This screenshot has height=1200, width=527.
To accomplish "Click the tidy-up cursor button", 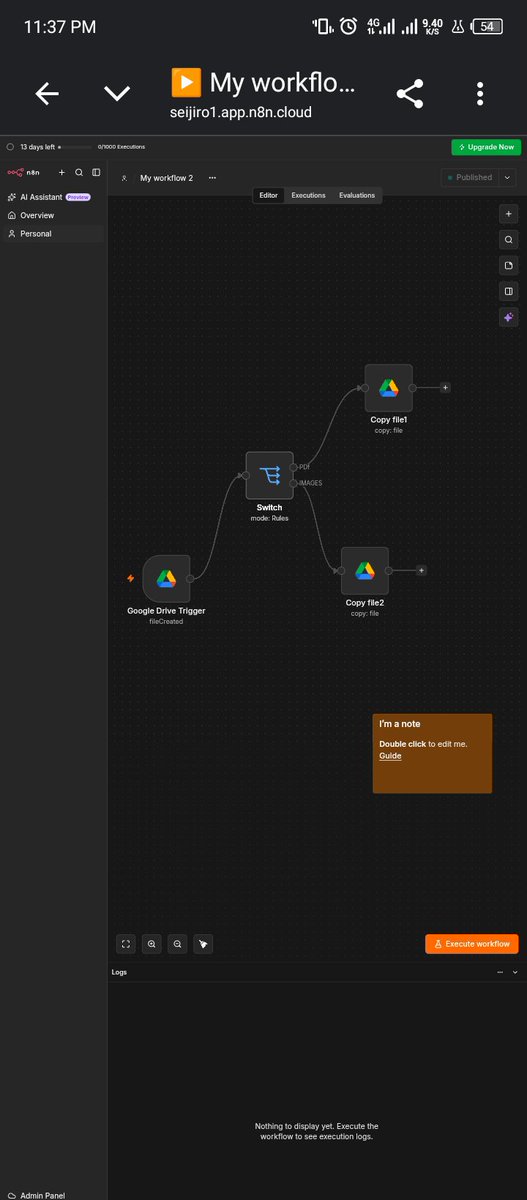I will [x=203, y=943].
